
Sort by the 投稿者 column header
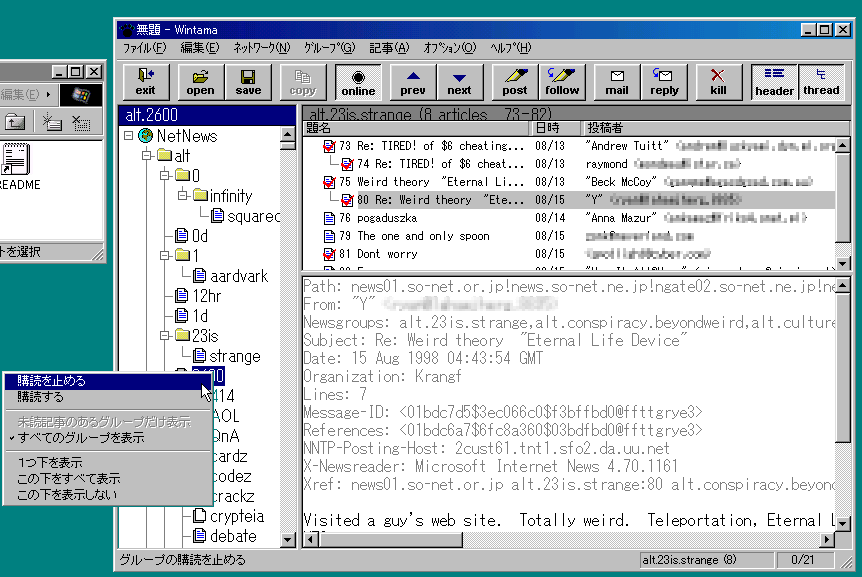coord(716,128)
